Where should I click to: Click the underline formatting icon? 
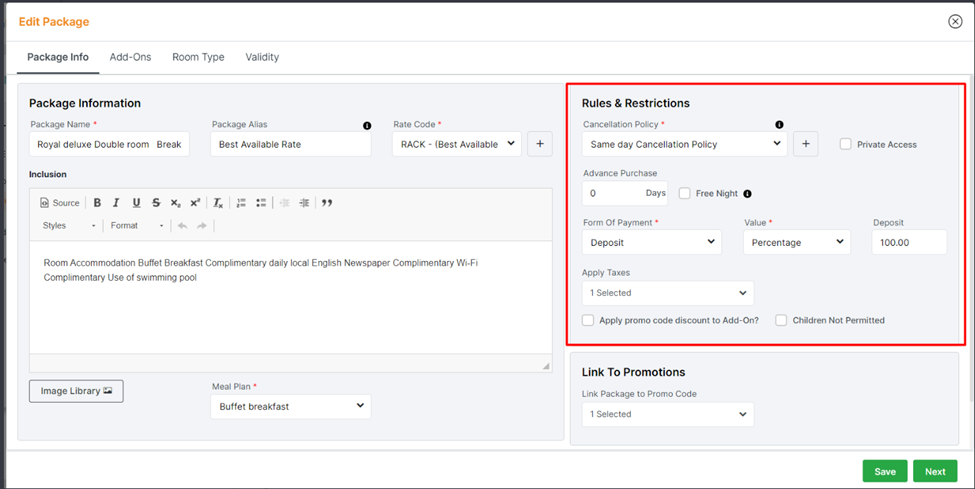coord(136,203)
